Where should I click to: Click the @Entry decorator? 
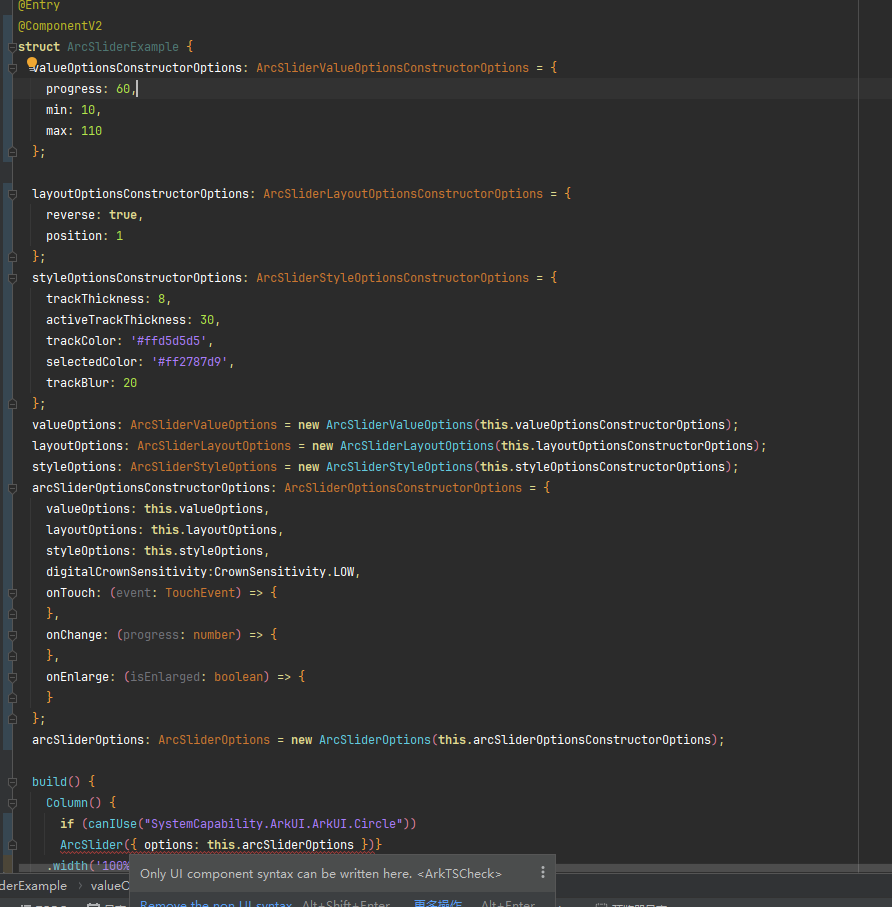(39, 5)
